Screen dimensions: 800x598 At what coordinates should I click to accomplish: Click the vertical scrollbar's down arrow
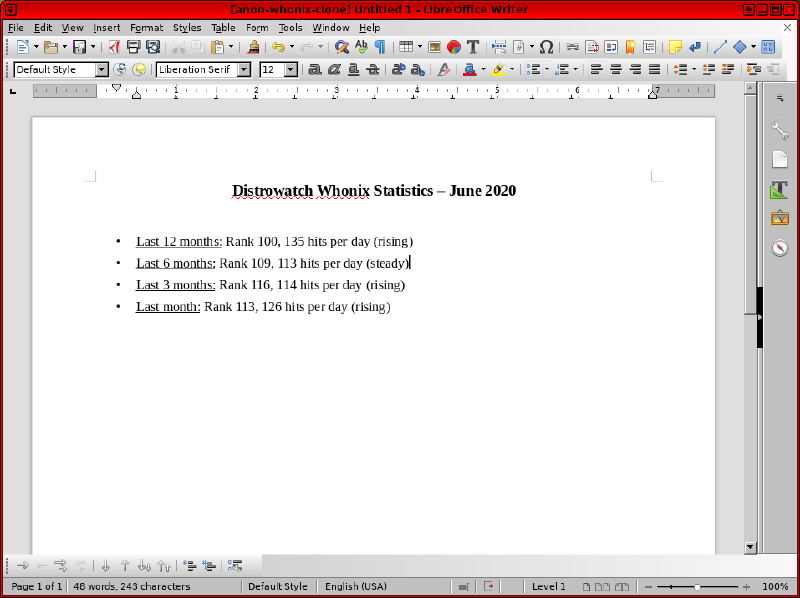point(750,547)
